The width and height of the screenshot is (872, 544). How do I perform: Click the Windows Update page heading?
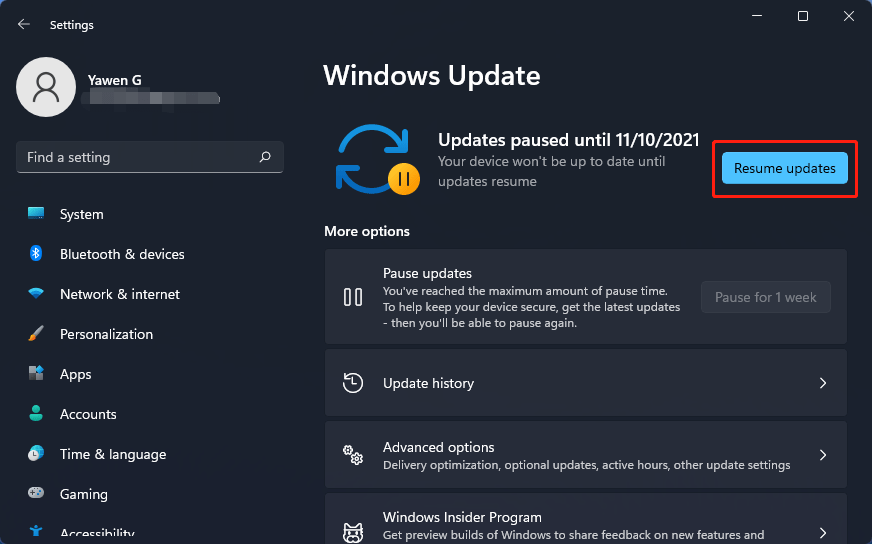click(432, 76)
